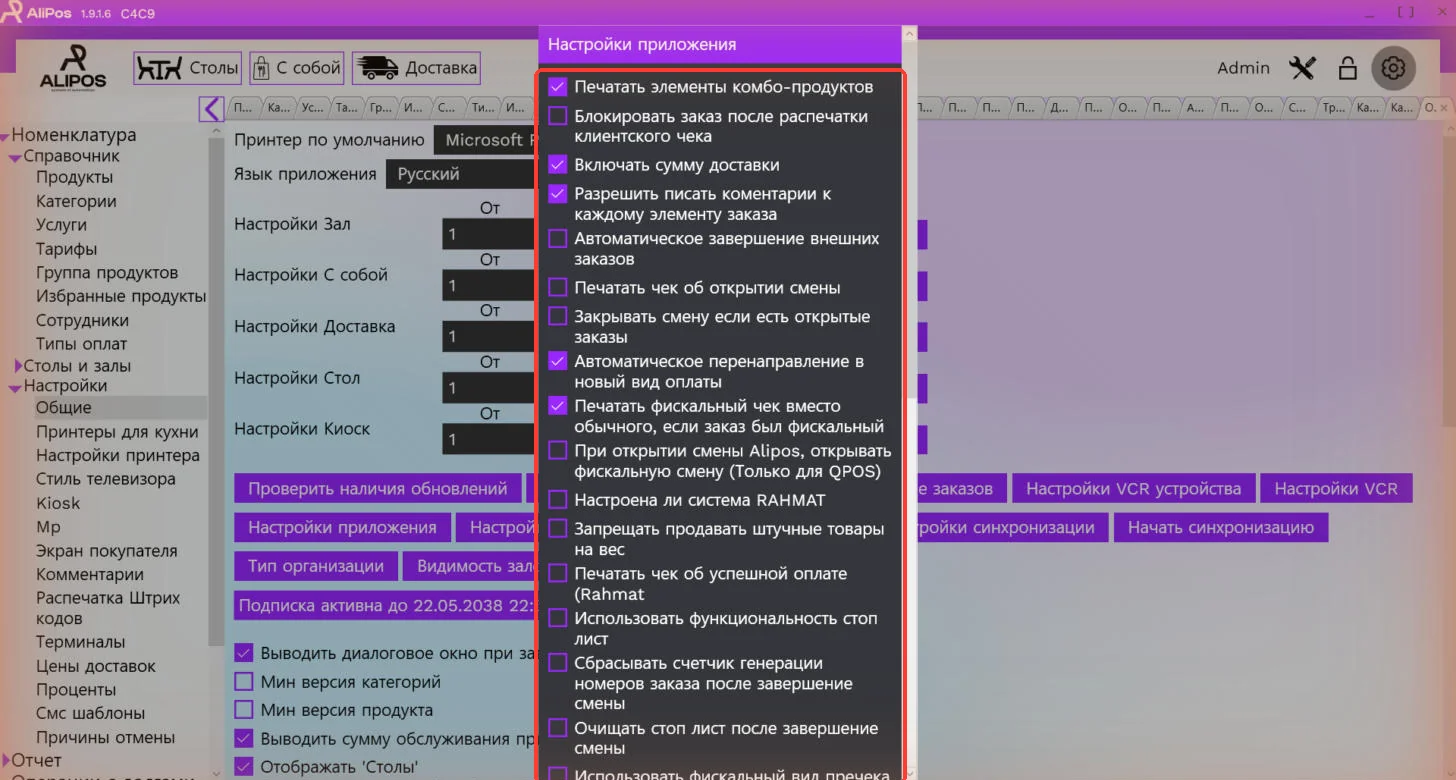Open the tools wrench icon
1456x780 pixels.
pyautogui.click(x=1302, y=68)
